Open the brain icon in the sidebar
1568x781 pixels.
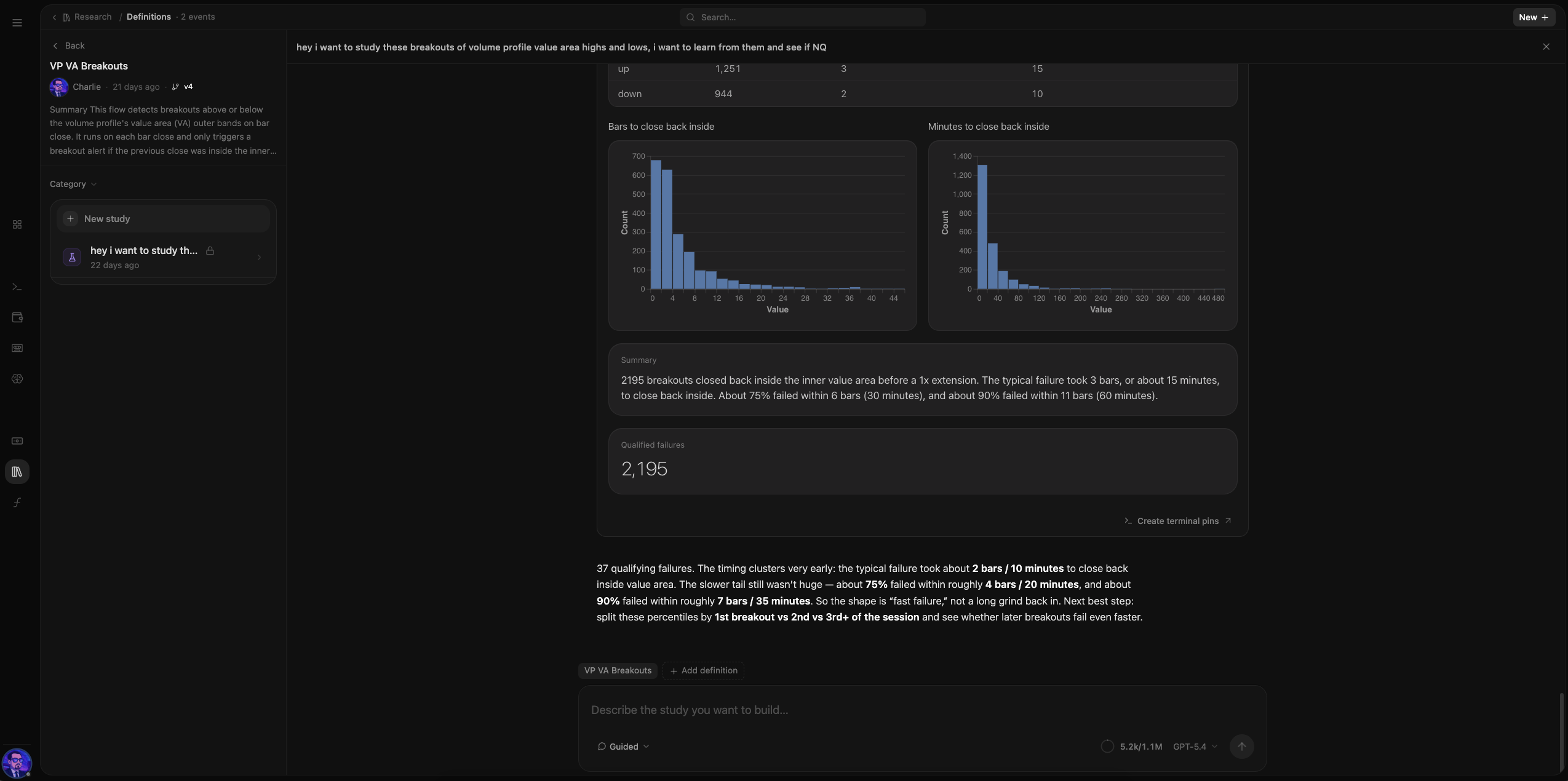click(17, 379)
